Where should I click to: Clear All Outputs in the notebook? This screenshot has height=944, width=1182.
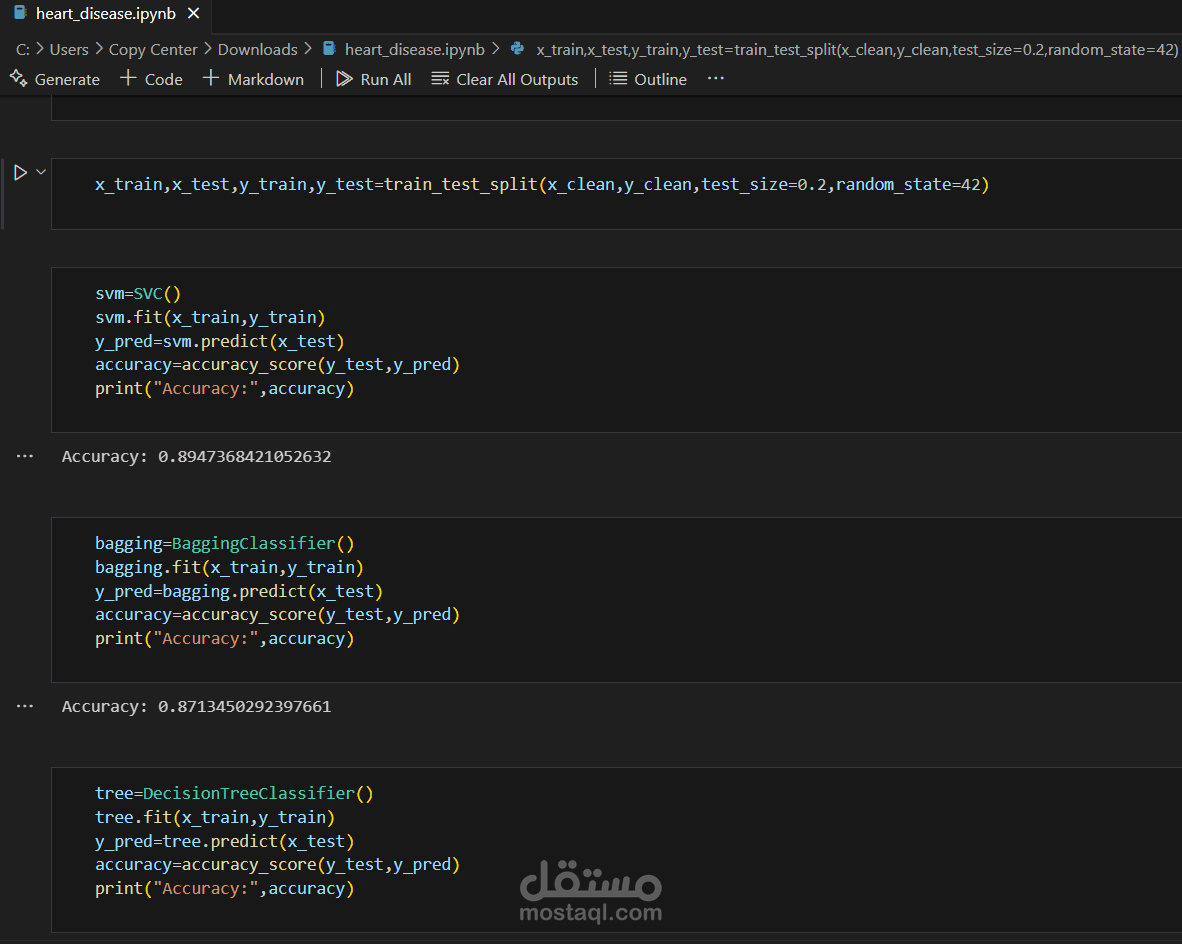click(x=504, y=79)
